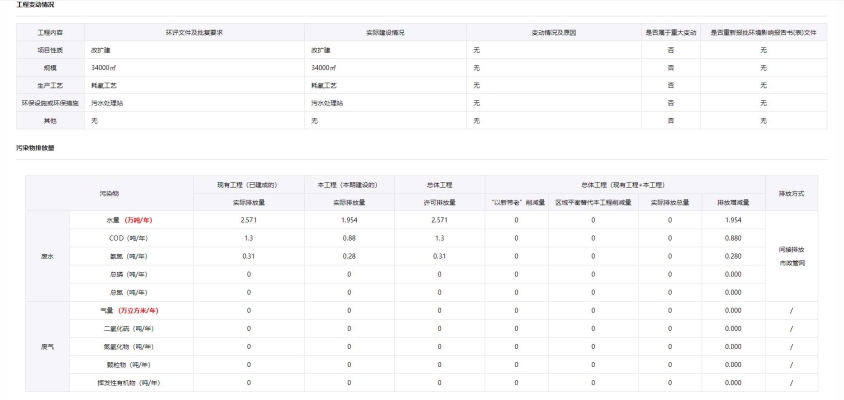Select the 生产工艺 row label

point(50,84)
